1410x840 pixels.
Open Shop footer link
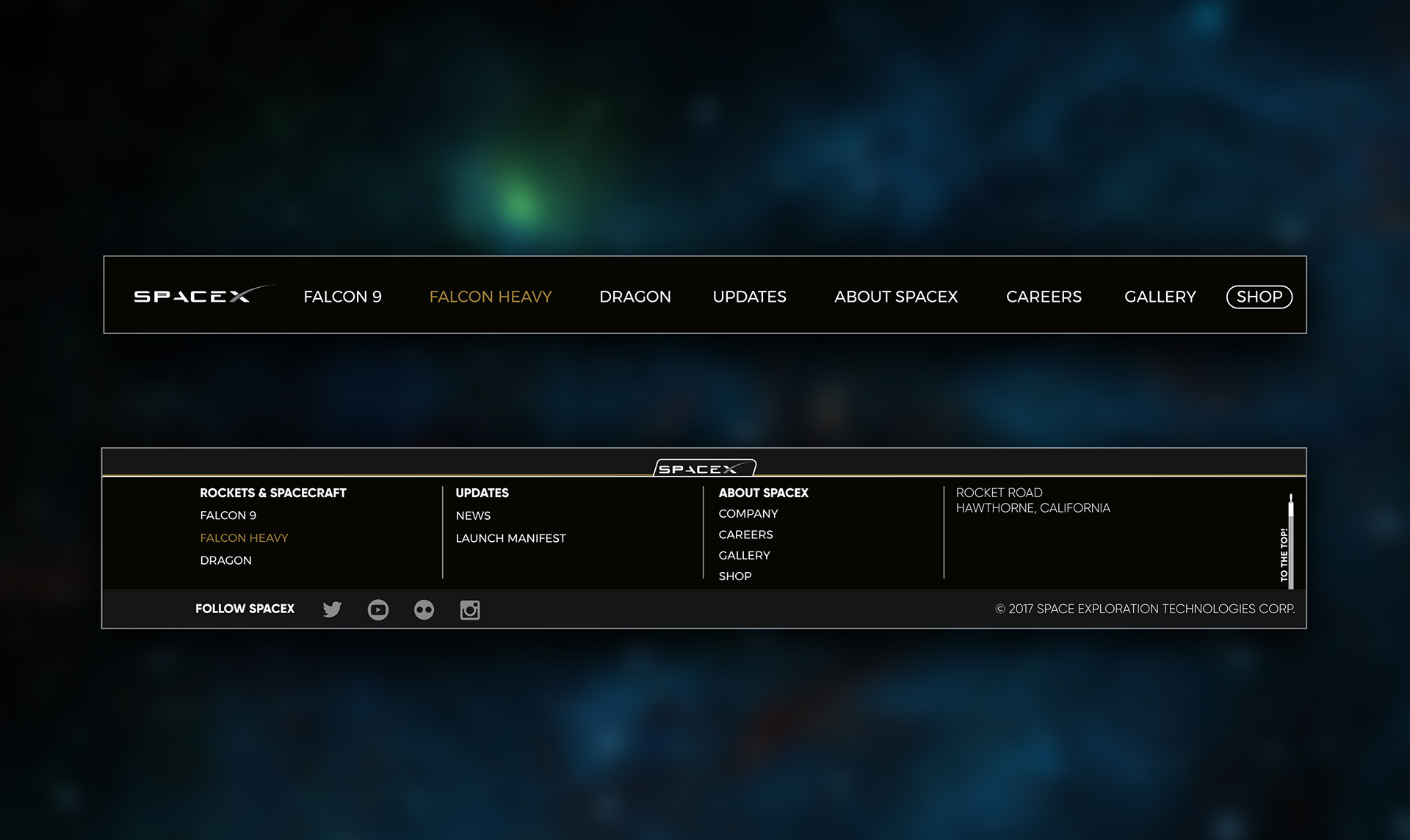click(x=735, y=576)
